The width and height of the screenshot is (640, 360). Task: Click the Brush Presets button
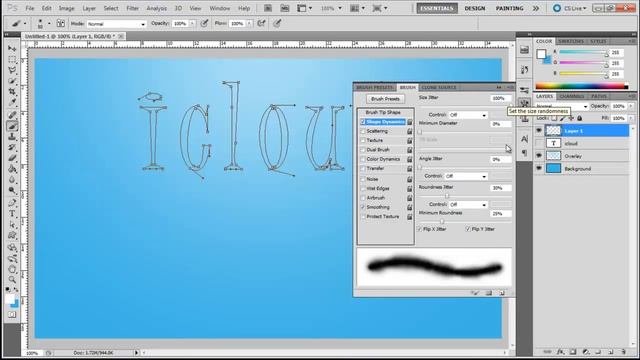(385, 99)
